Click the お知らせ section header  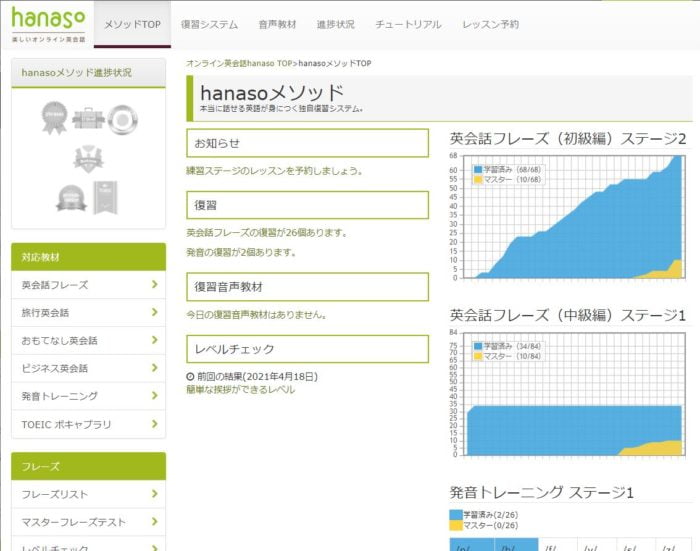pyautogui.click(x=308, y=143)
